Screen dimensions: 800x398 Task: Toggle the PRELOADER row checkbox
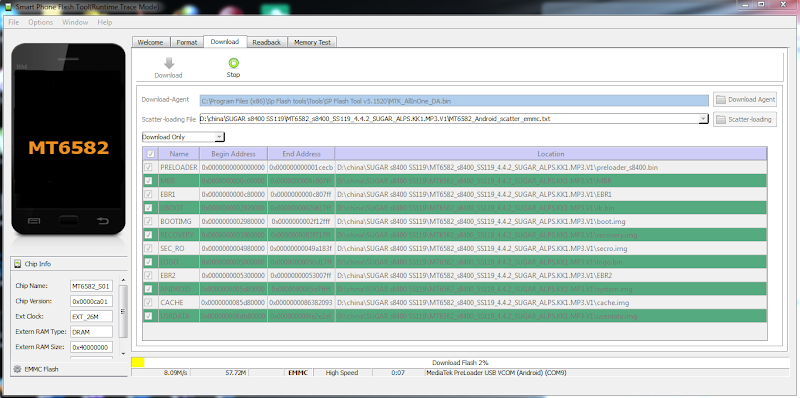click(x=148, y=167)
